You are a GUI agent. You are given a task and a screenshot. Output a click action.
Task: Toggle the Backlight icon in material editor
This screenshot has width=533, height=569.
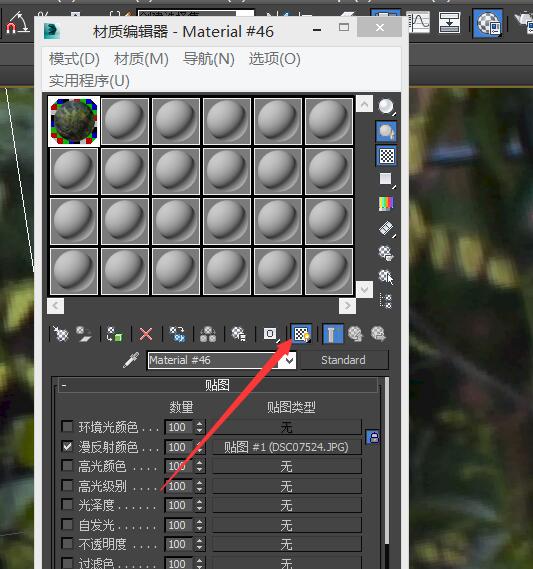(x=386, y=131)
